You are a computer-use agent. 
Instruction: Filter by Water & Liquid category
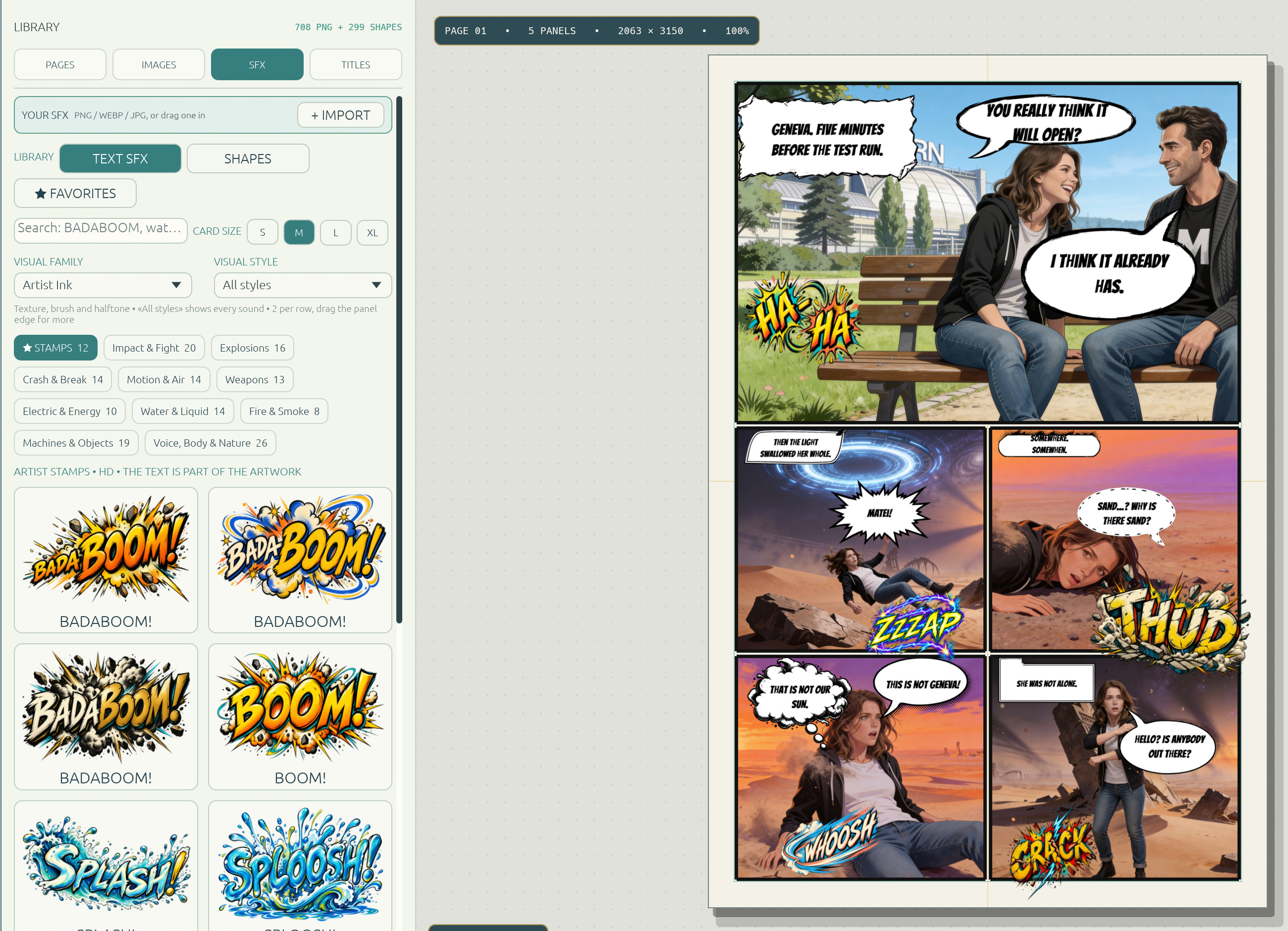pyautogui.click(x=182, y=412)
